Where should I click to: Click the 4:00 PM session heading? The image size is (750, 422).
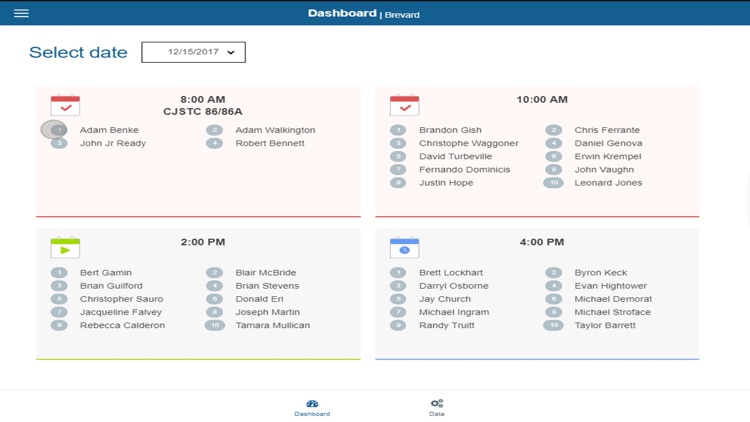[x=542, y=242]
